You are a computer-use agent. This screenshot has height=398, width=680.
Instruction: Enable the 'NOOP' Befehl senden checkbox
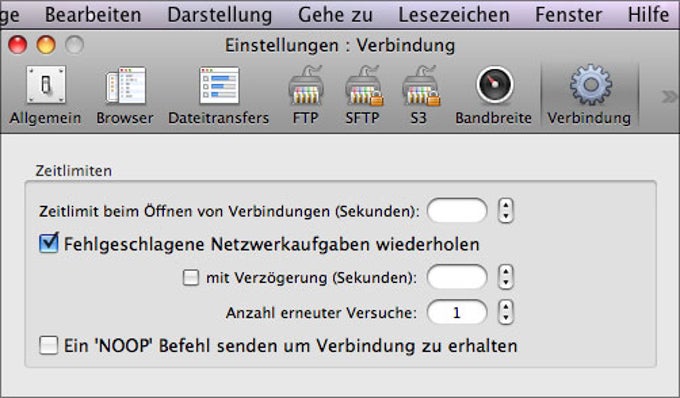[48, 346]
